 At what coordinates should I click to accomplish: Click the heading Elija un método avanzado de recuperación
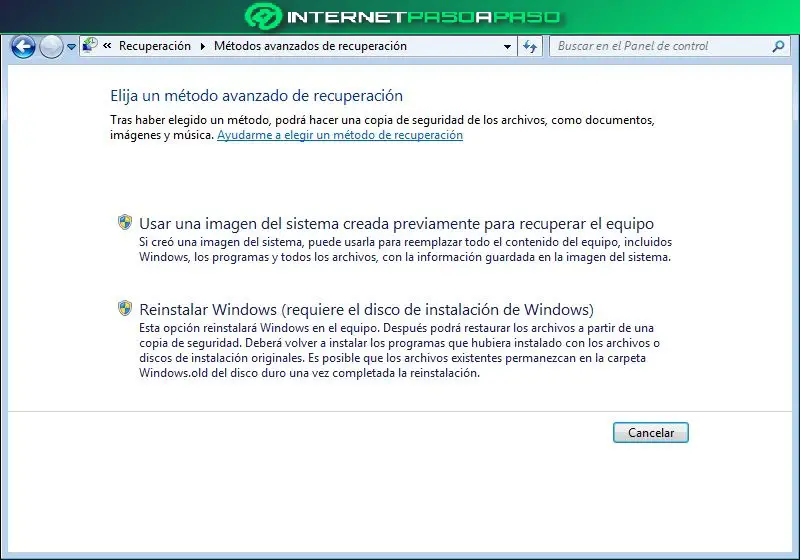[257, 96]
